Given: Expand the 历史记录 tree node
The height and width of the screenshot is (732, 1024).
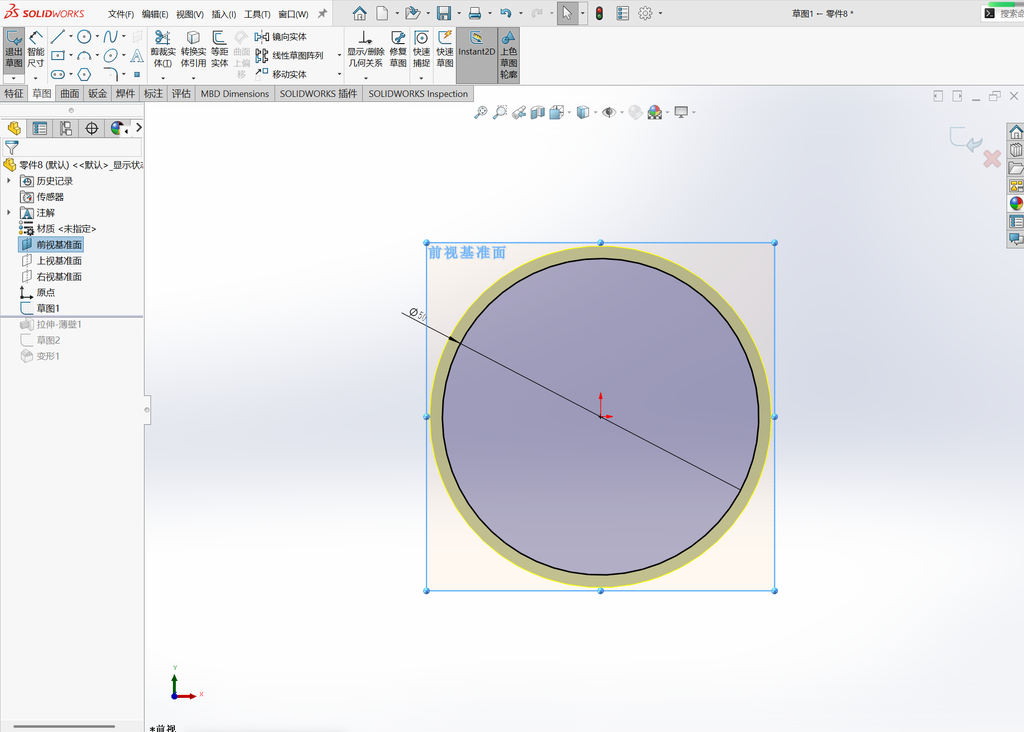Looking at the screenshot, I should click(x=8, y=181).
